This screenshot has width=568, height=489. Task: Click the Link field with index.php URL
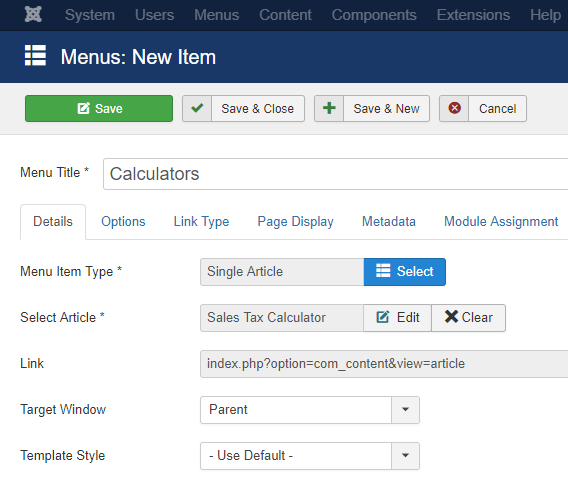point(384,364)
